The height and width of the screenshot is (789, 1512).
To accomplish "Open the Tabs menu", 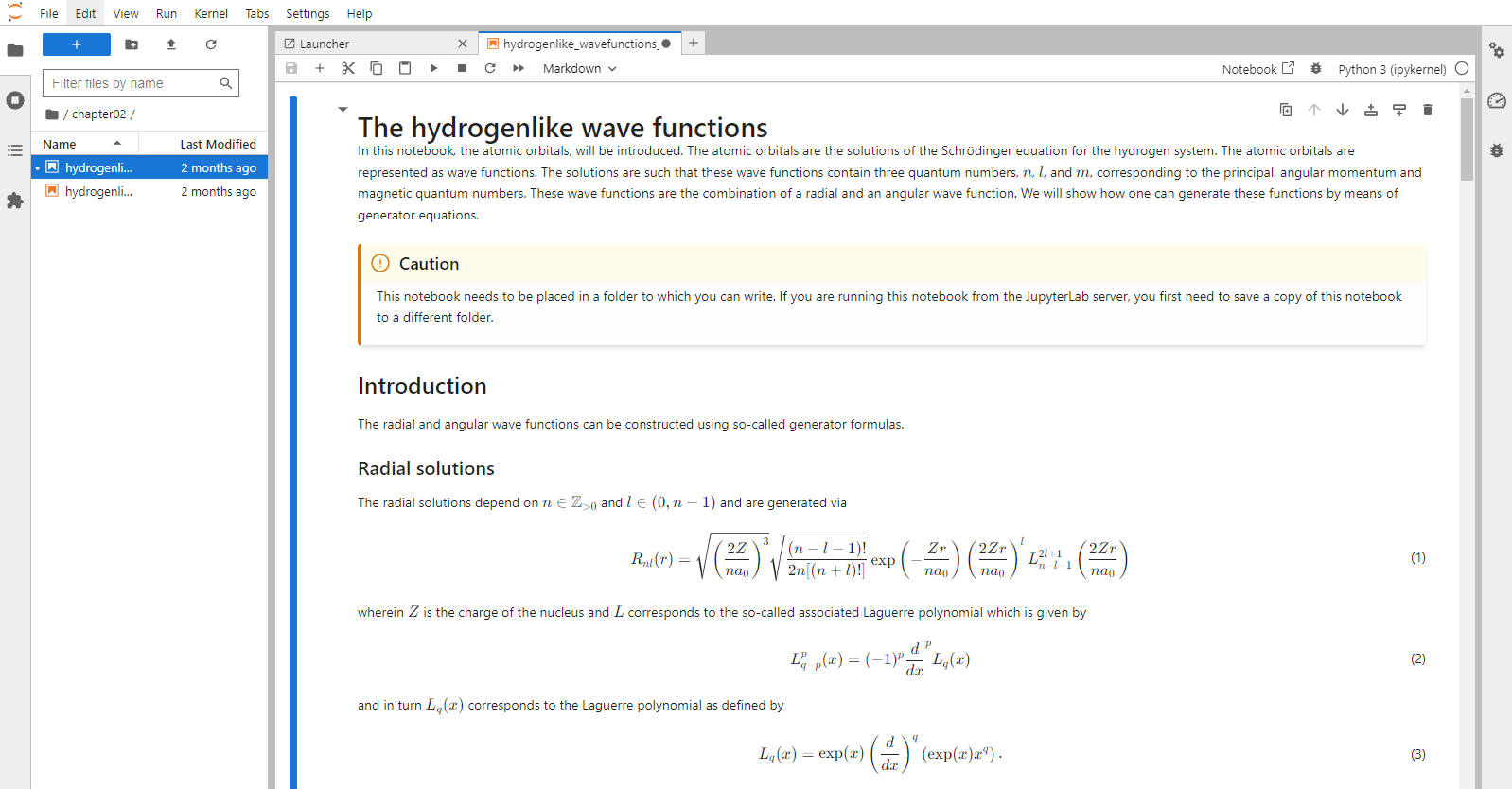I will (x=257, y=13).
